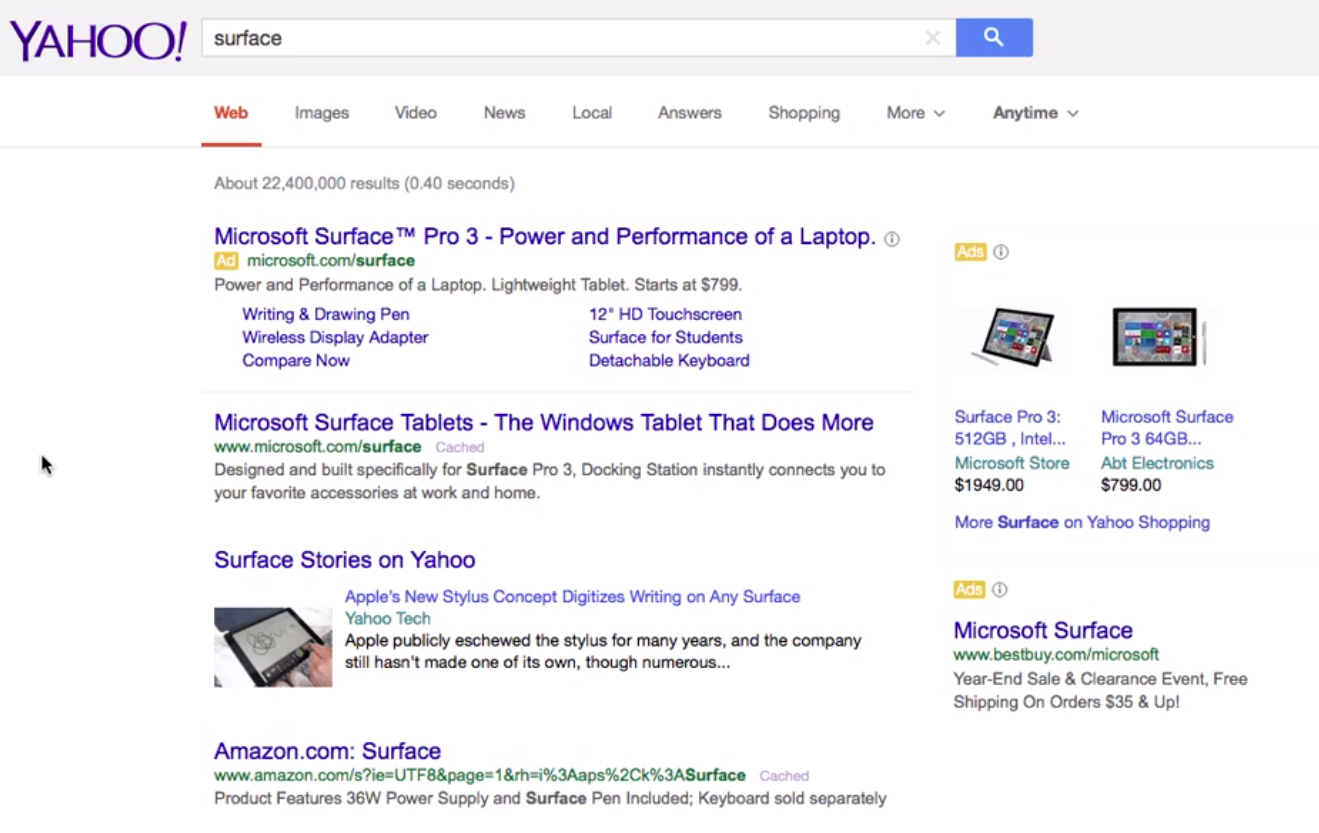The height and width of the screenshot is (833, 1319).
Task: Go to the Answers tab
Action: point(690,113)
